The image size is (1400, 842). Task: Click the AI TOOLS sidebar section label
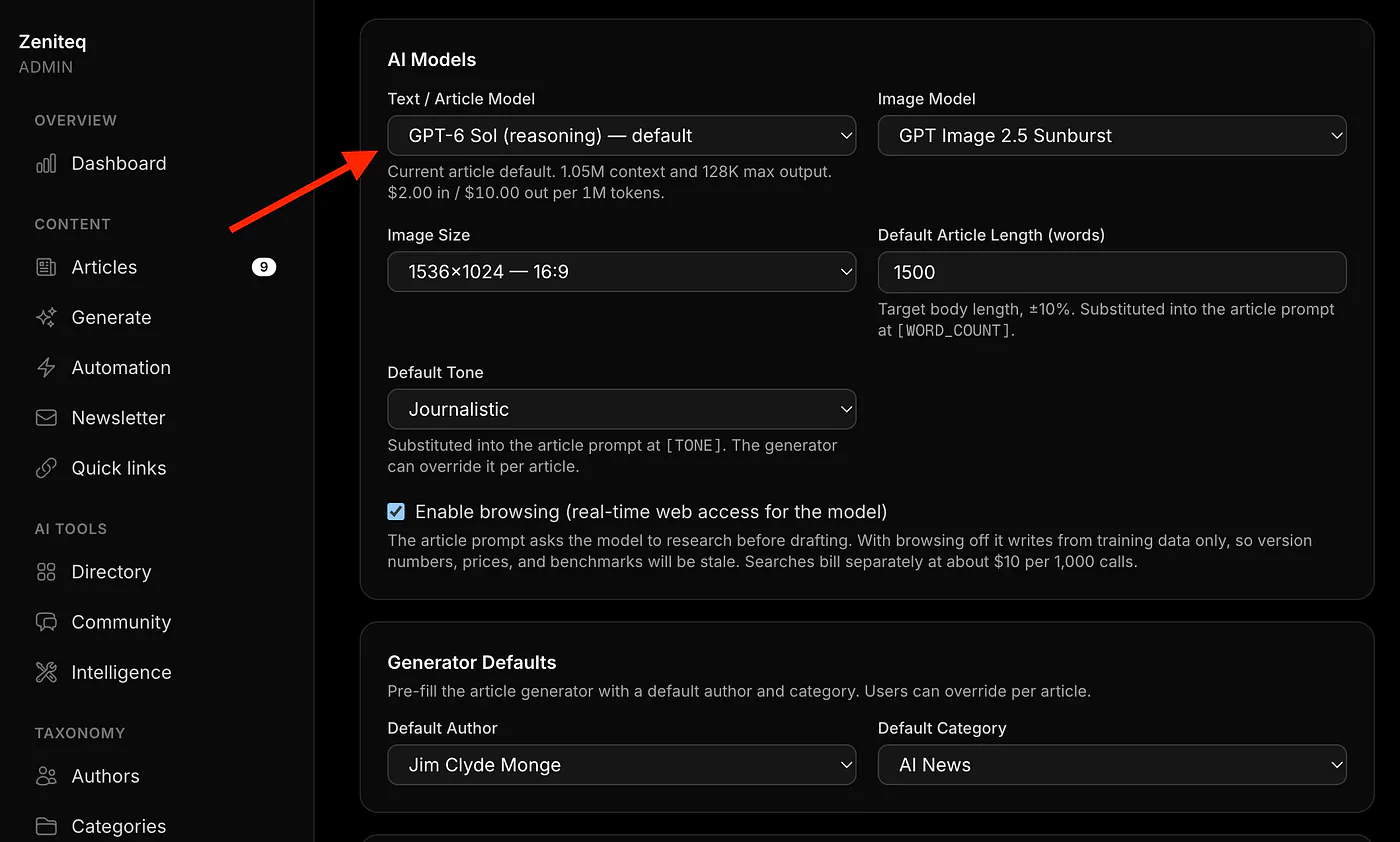tap(71, 529)
